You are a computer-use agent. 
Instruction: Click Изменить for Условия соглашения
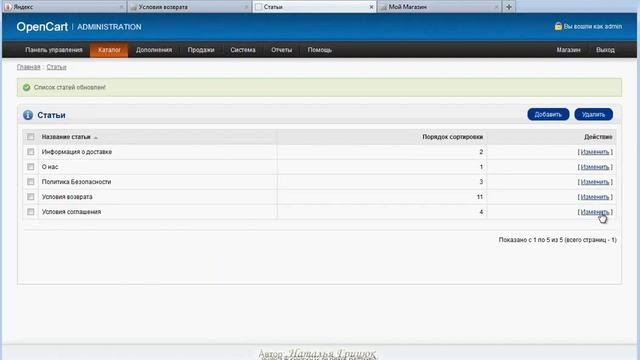pyautogui.click(x=595, y=212)
